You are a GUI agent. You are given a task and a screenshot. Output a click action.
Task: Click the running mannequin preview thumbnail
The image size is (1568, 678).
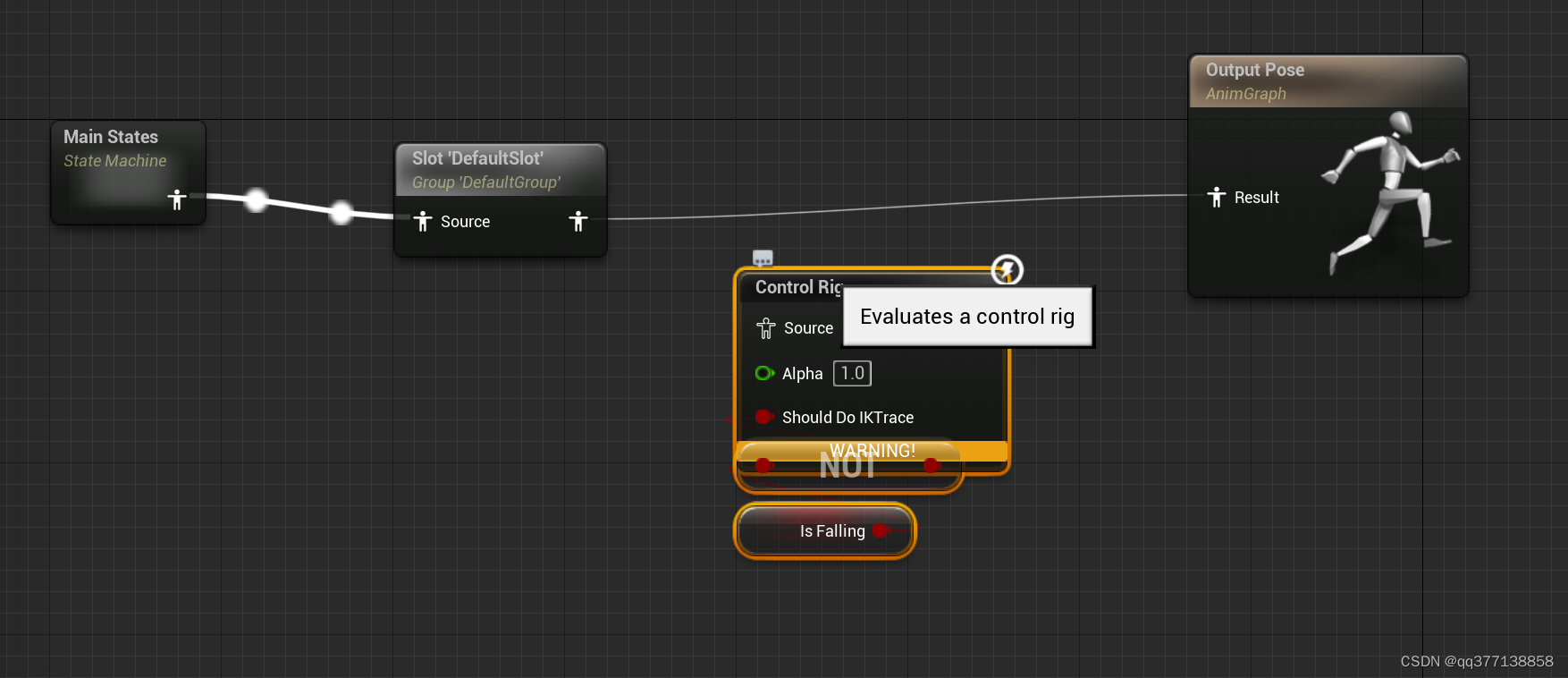pyautogui.click(x=1390, y=192)
